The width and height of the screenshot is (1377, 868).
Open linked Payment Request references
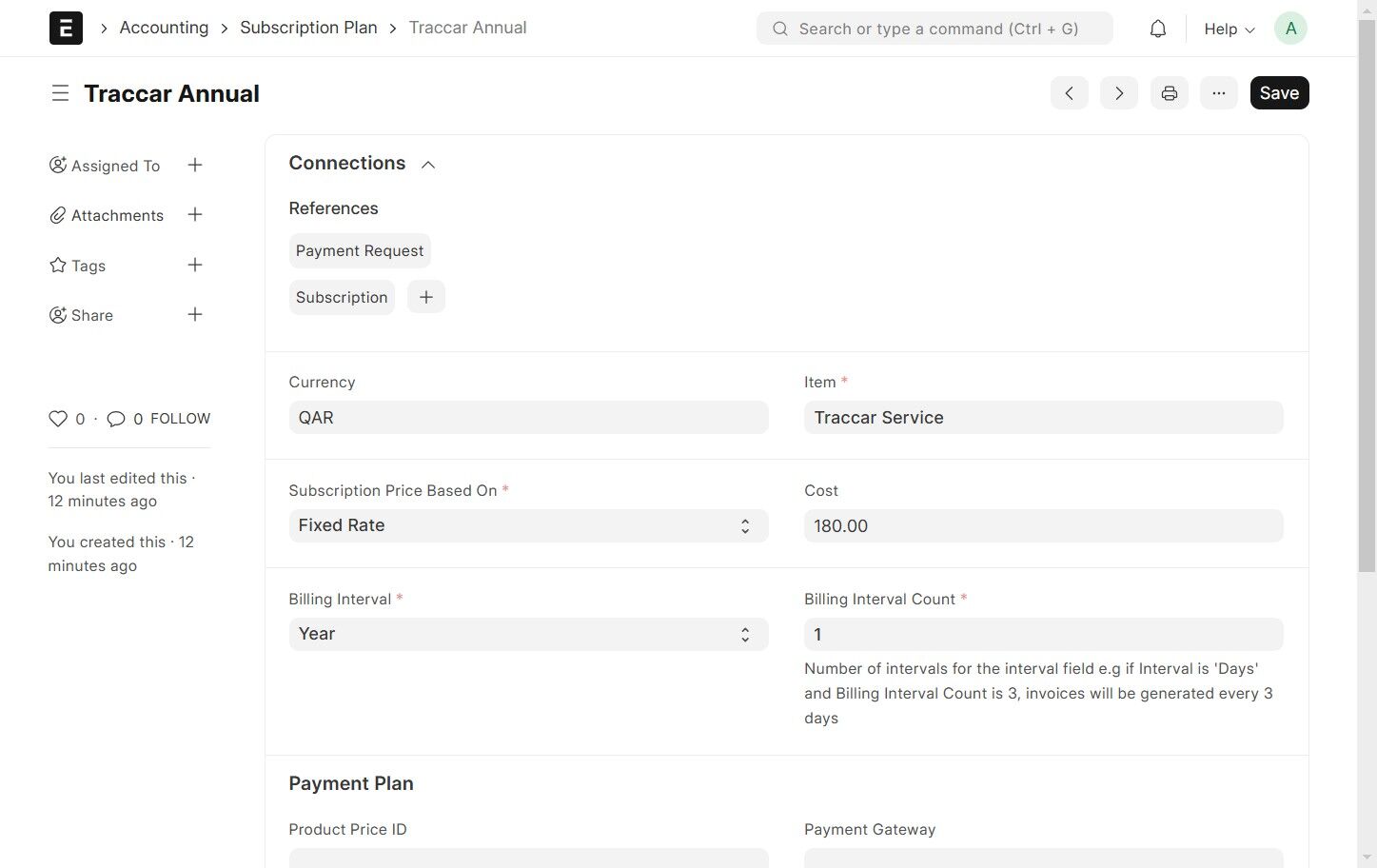360,251
